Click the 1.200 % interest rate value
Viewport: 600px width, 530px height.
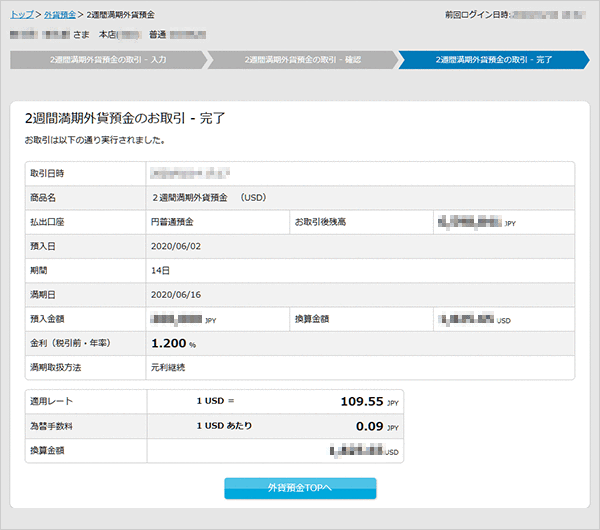(x=173, y=343)
